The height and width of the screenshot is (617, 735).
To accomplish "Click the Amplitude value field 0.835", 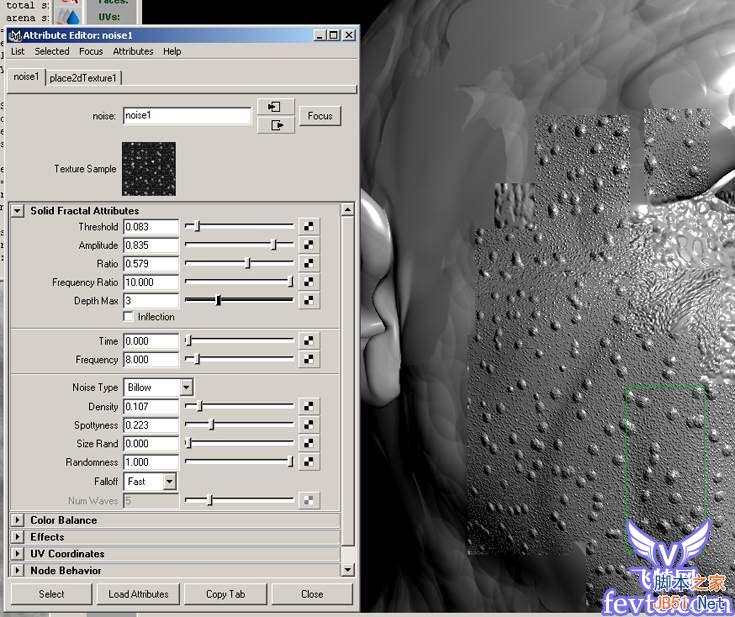I will pyautogui.click(x=151, y=245).
